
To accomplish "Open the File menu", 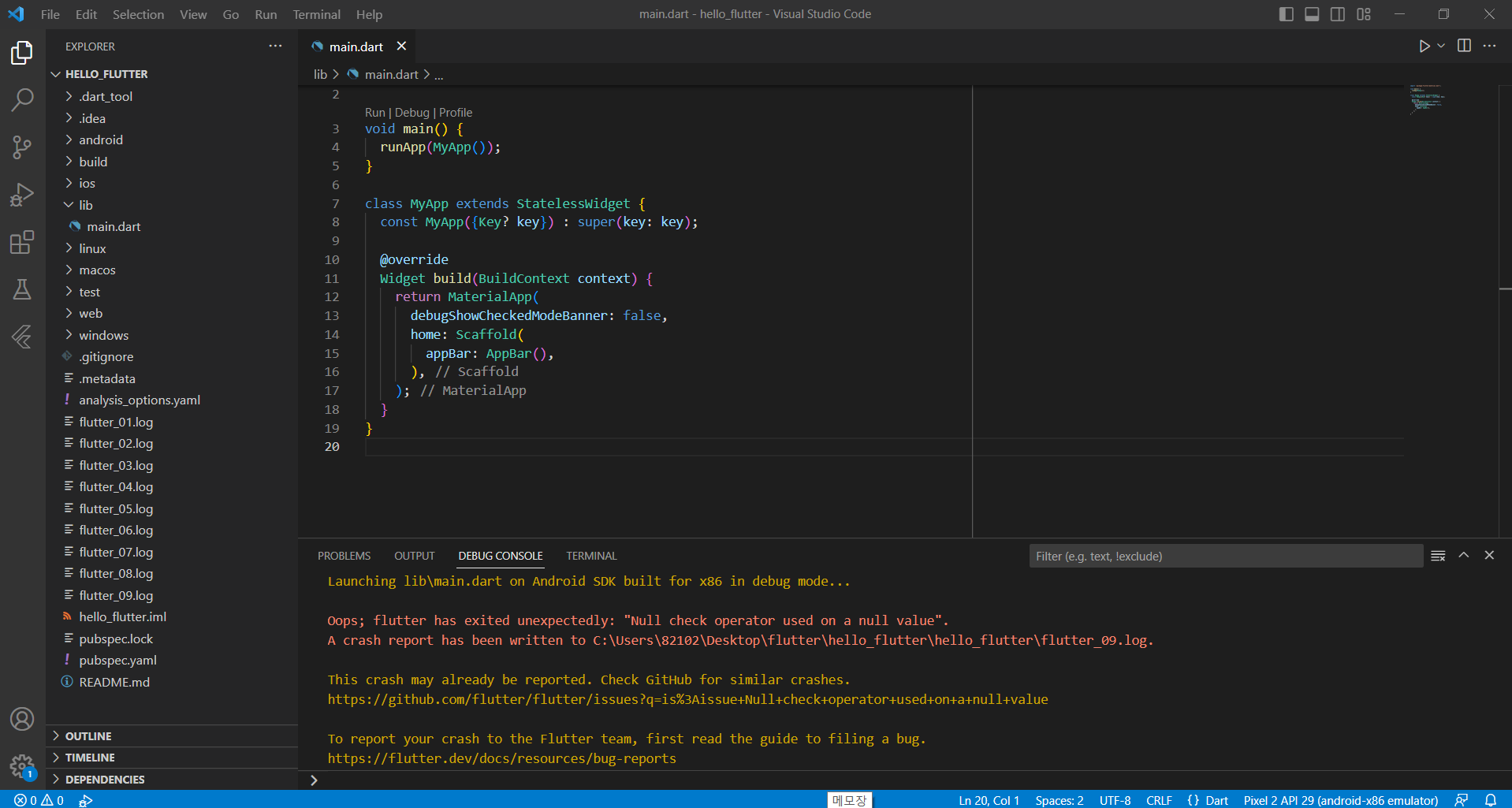I will coord(50,14).
